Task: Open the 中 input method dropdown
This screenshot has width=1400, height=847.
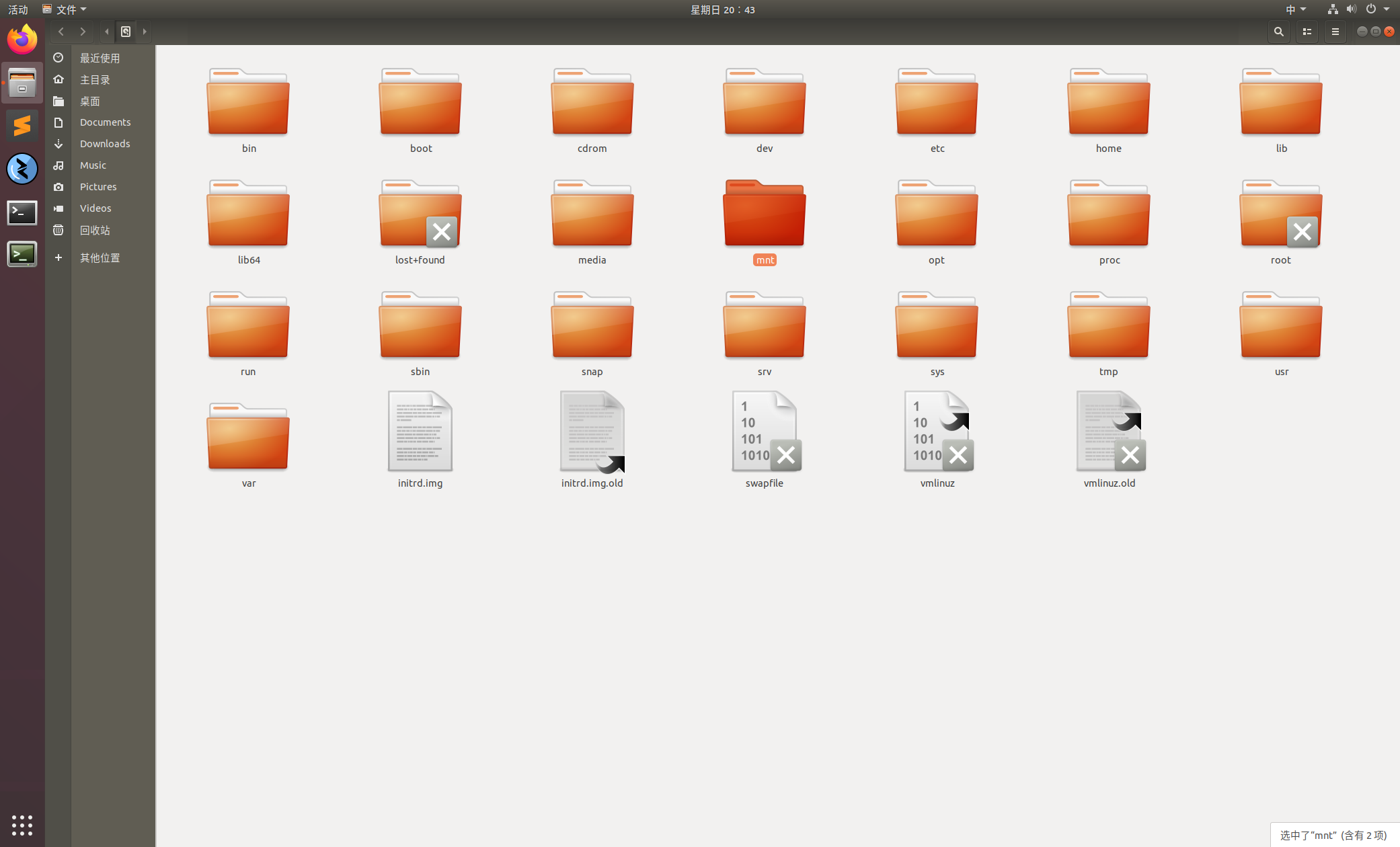Action: (x=1295, y=9)
